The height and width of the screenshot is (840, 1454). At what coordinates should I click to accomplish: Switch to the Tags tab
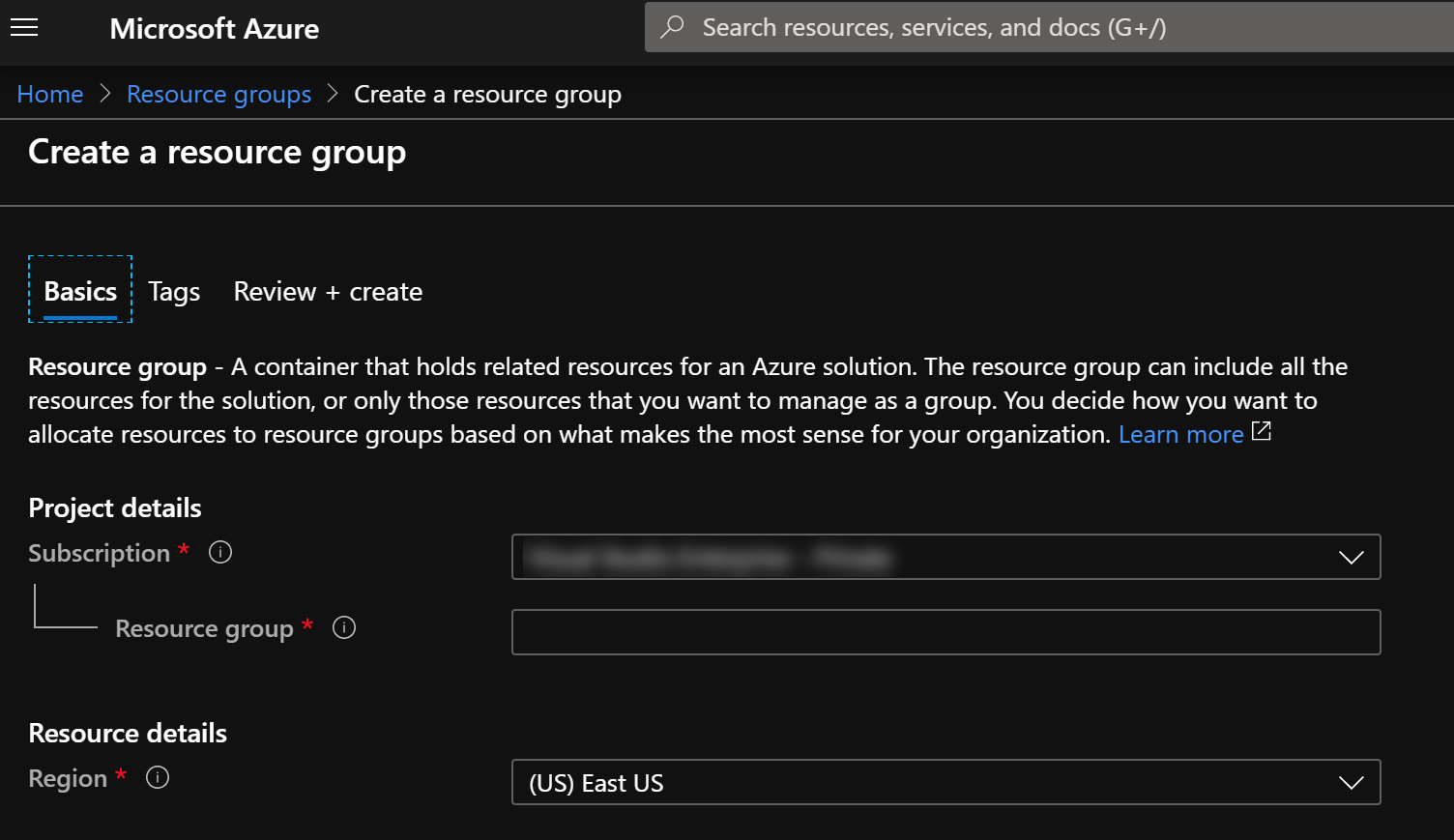click(x=173, y=291)
